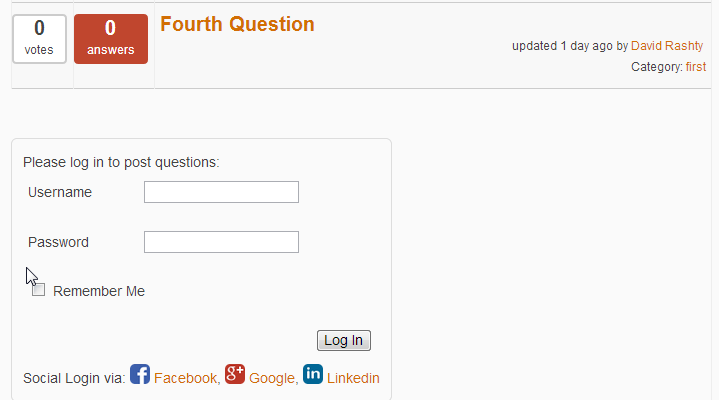Click the Google Plus logo icon
This screenshot has height=400, width=719.
(x=235, y=375)
